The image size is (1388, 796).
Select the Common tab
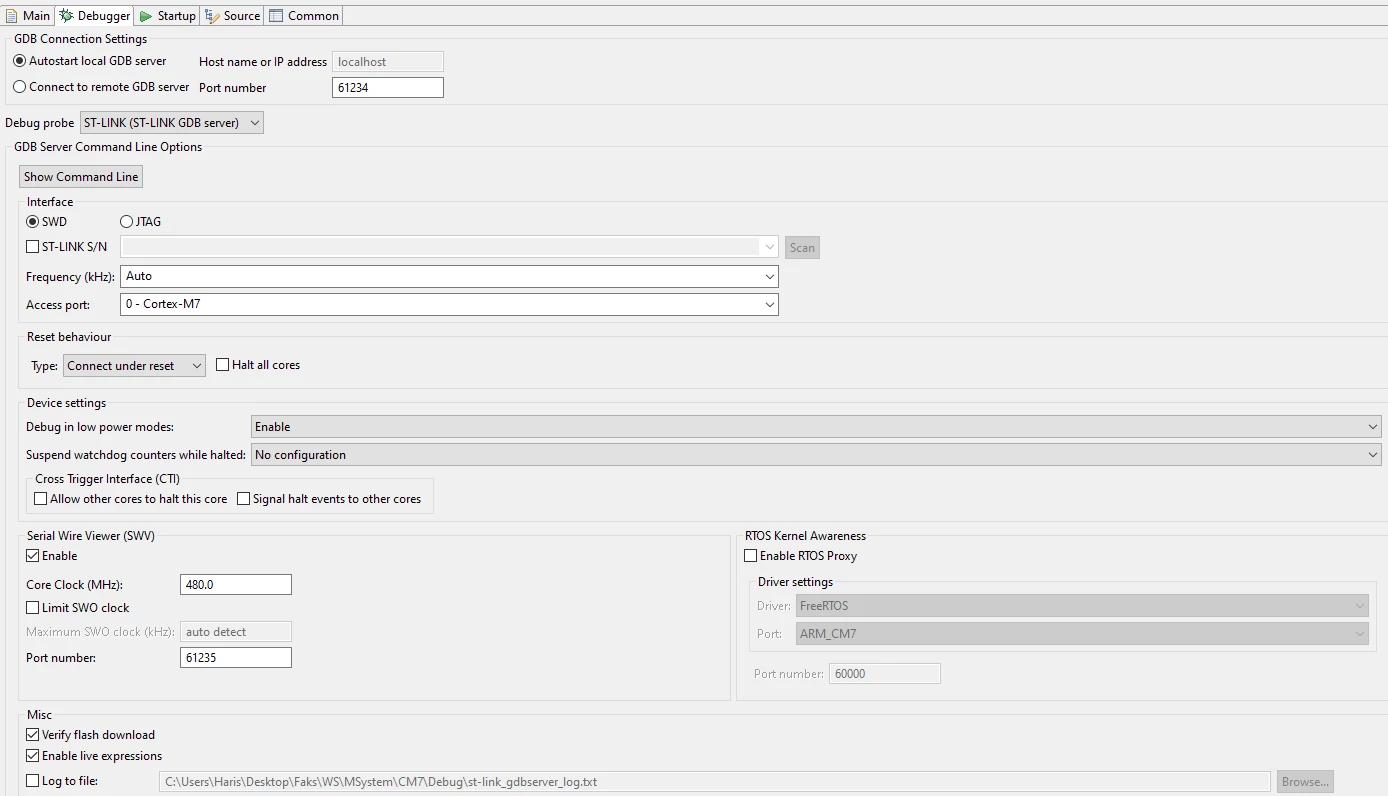click(304, 15)
